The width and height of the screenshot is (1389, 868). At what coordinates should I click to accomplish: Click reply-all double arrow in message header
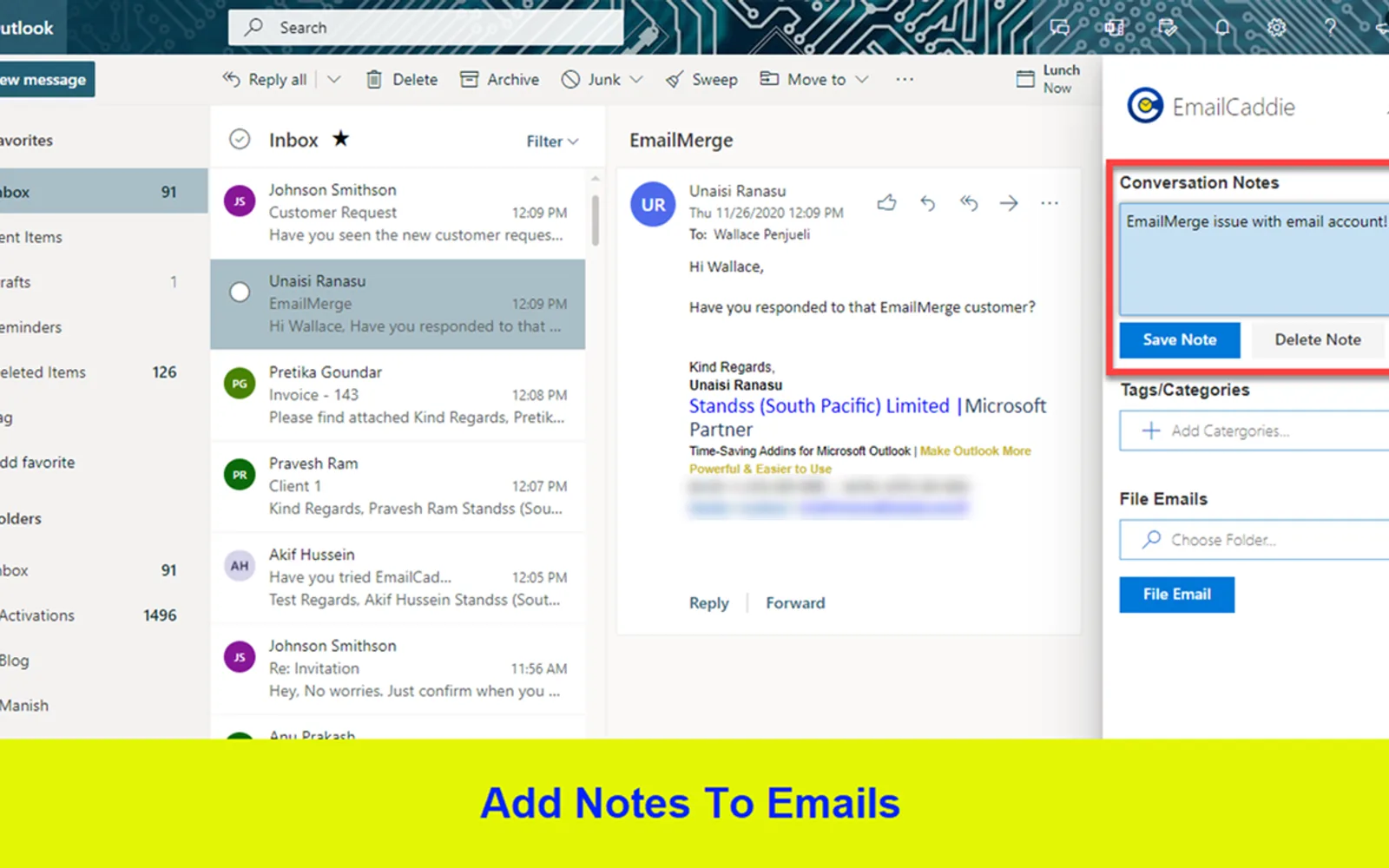click(x=969, y=203)
